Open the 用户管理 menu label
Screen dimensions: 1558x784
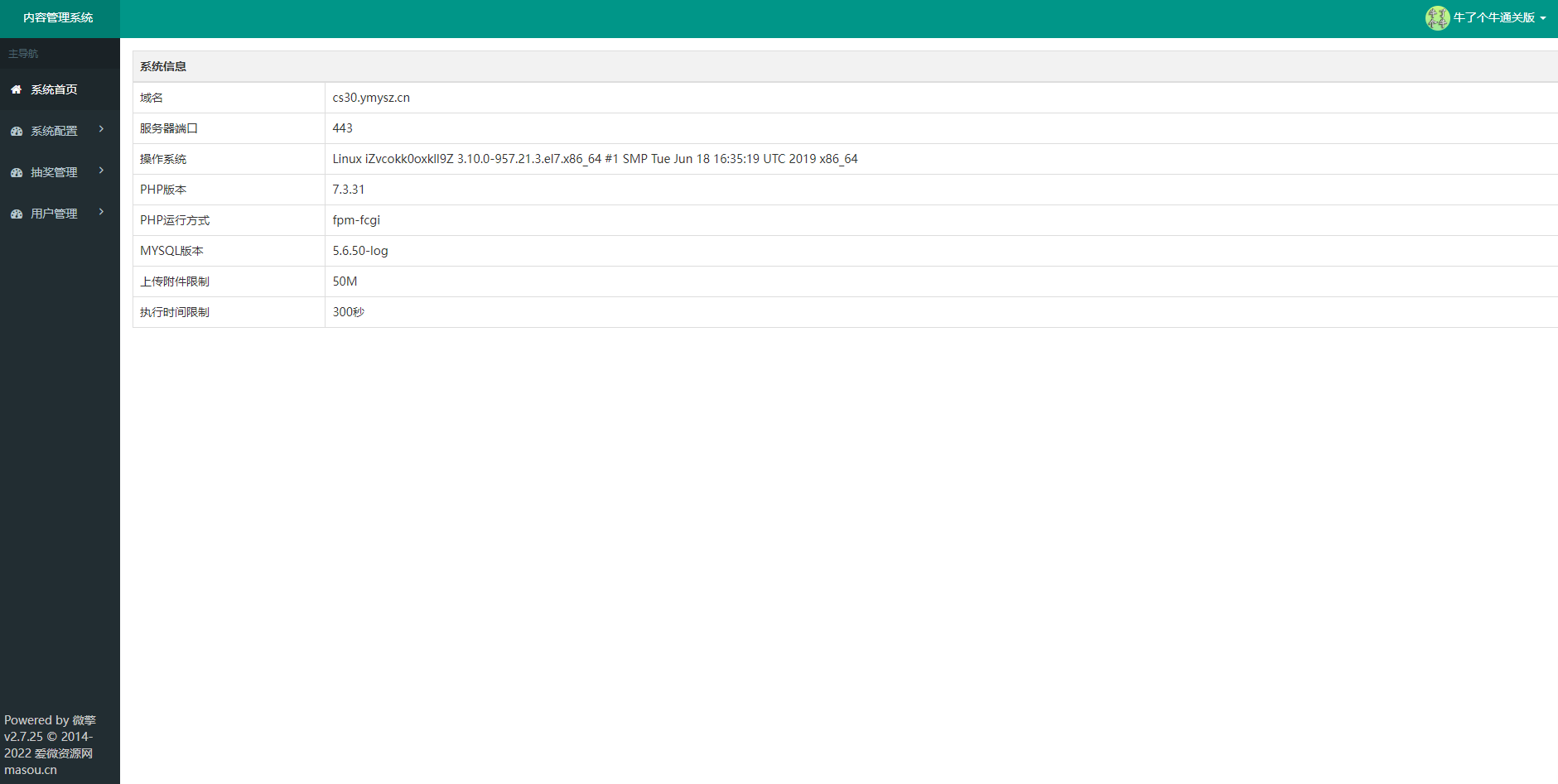click(54, 214)
